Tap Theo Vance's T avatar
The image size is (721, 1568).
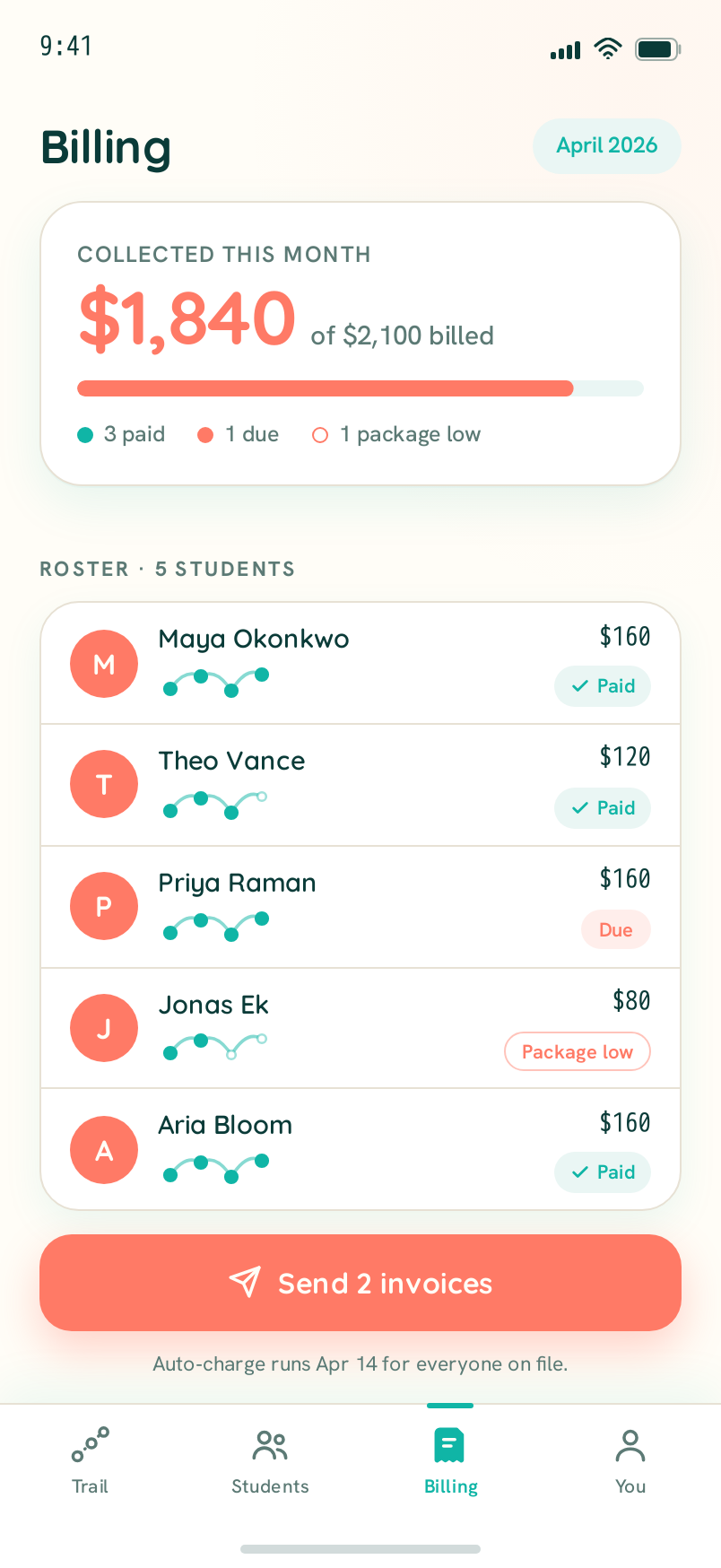[x=104, y=784]
